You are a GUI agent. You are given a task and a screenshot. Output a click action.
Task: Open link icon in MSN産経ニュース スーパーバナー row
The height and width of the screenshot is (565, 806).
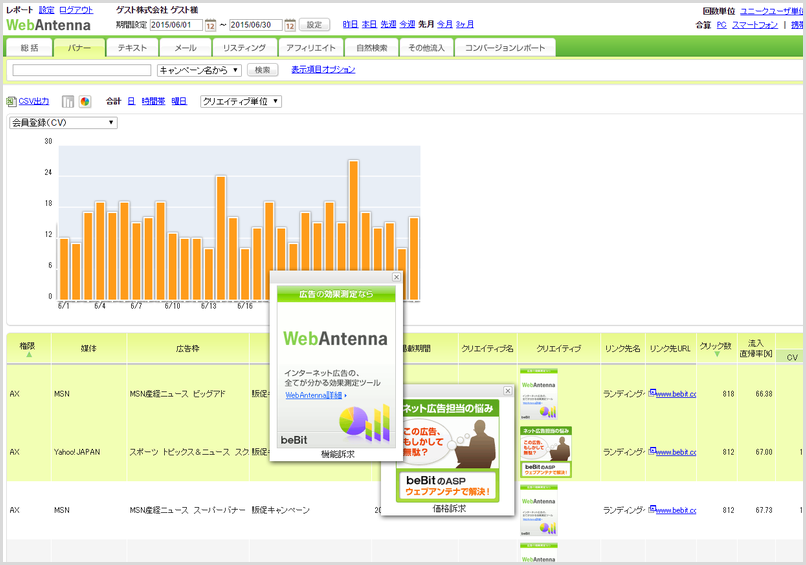[x=652, y=509]
